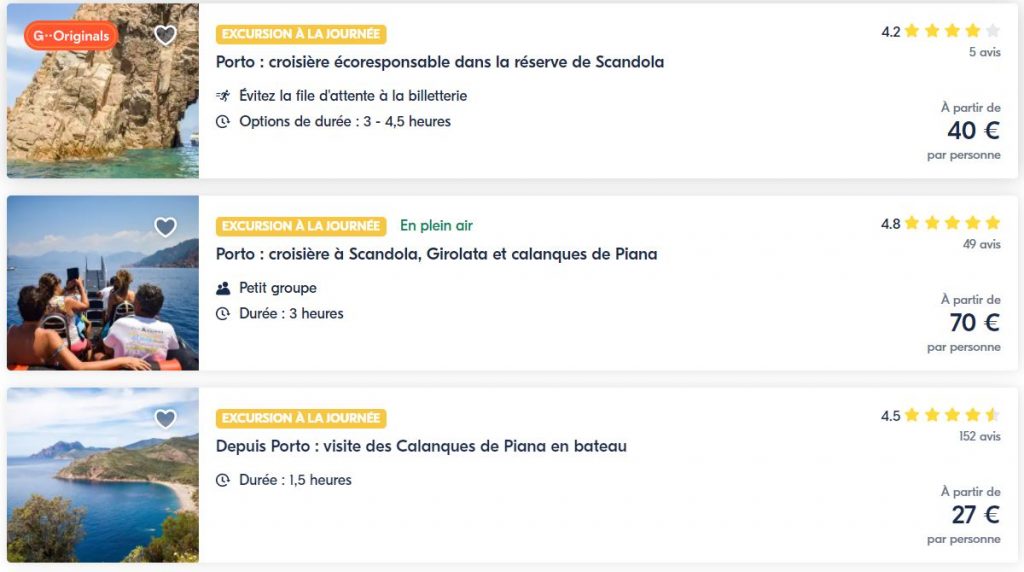Click the Petit groupe people icon
This screenshot has width=1024, height=572.
coord(223,288)
